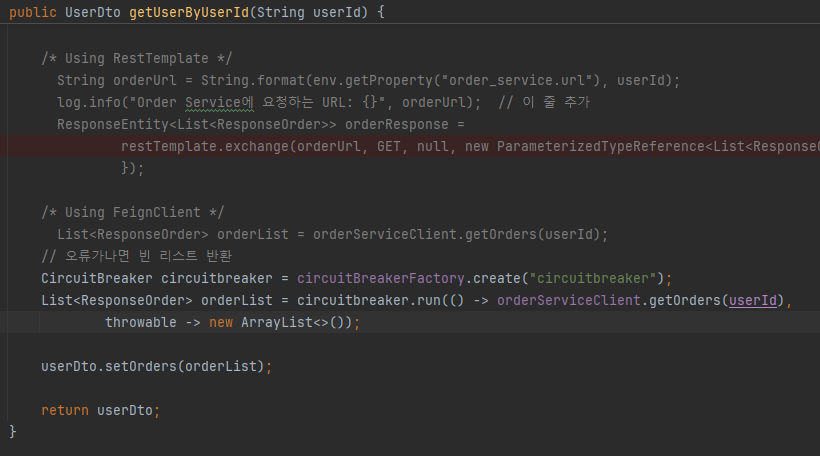Click the 'public' keyword
This screenshot has width=820, height=456.
[32, 12]
